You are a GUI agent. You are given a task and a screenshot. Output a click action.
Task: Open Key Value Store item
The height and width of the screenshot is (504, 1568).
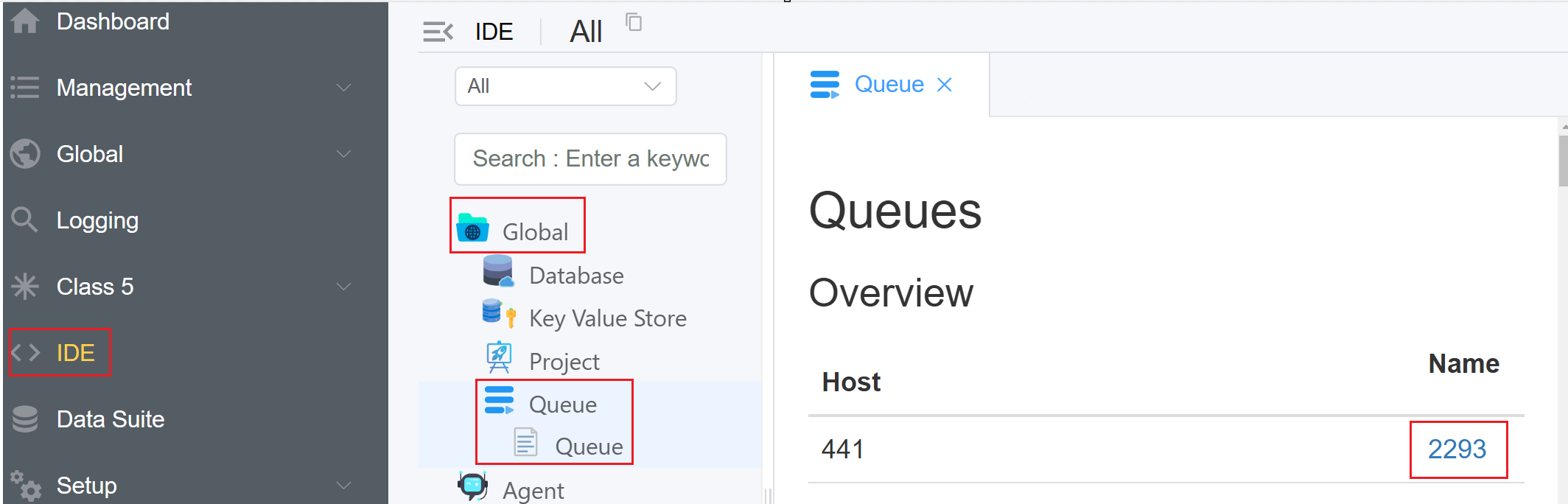tap(607, 318)
